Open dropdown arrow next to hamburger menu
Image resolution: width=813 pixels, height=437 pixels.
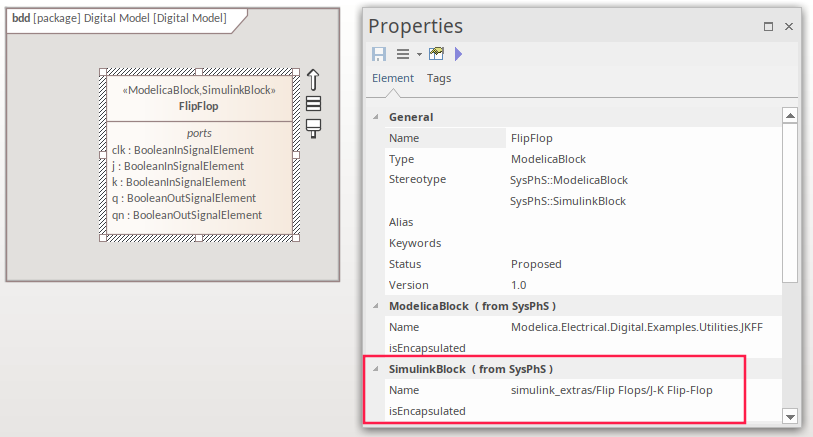[419, 54]
